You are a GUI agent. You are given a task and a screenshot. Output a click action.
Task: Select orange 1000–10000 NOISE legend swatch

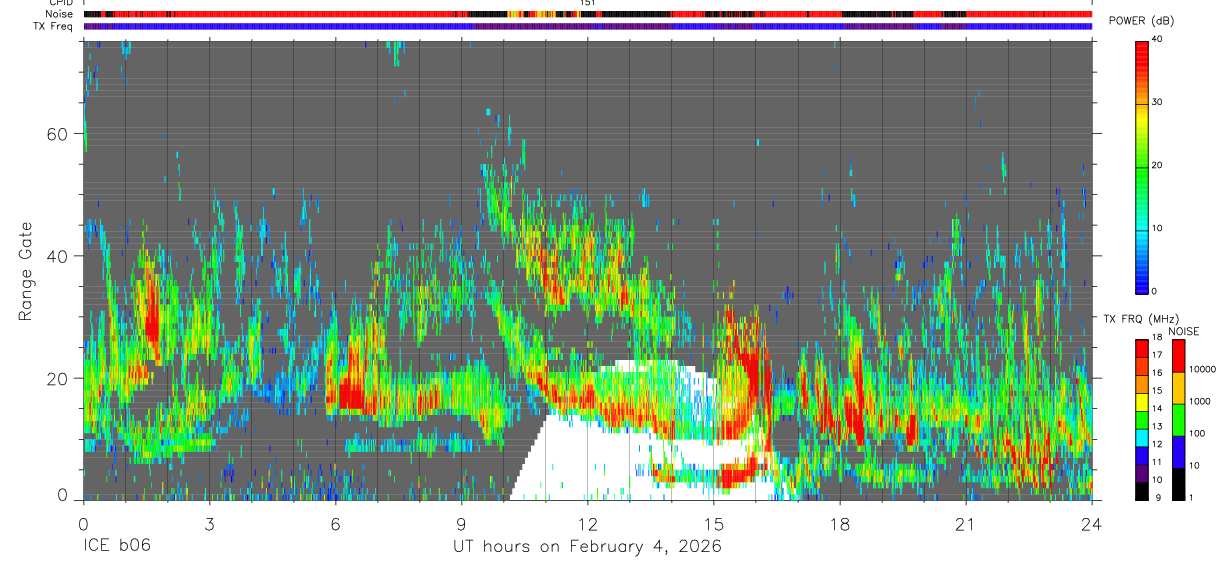[x=1179, y=388]
